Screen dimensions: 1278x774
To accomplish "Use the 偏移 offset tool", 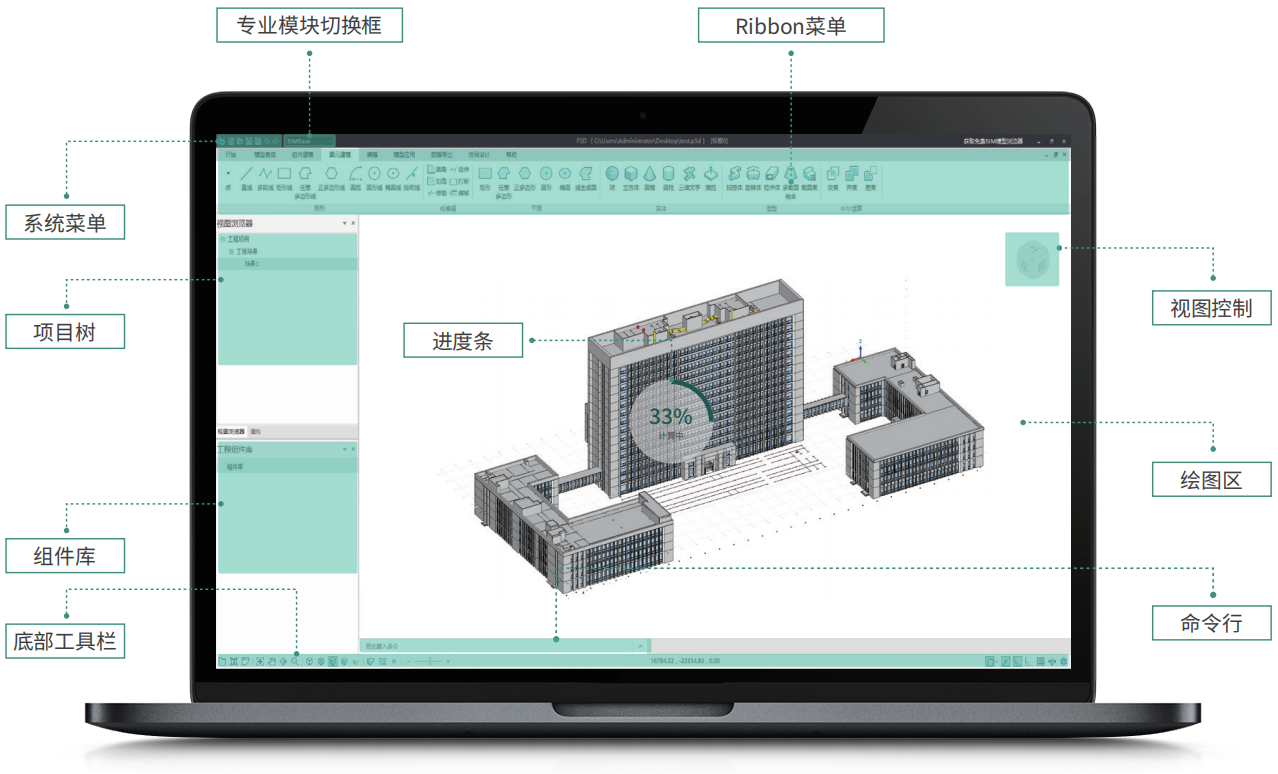I will [x=459, y=193].
